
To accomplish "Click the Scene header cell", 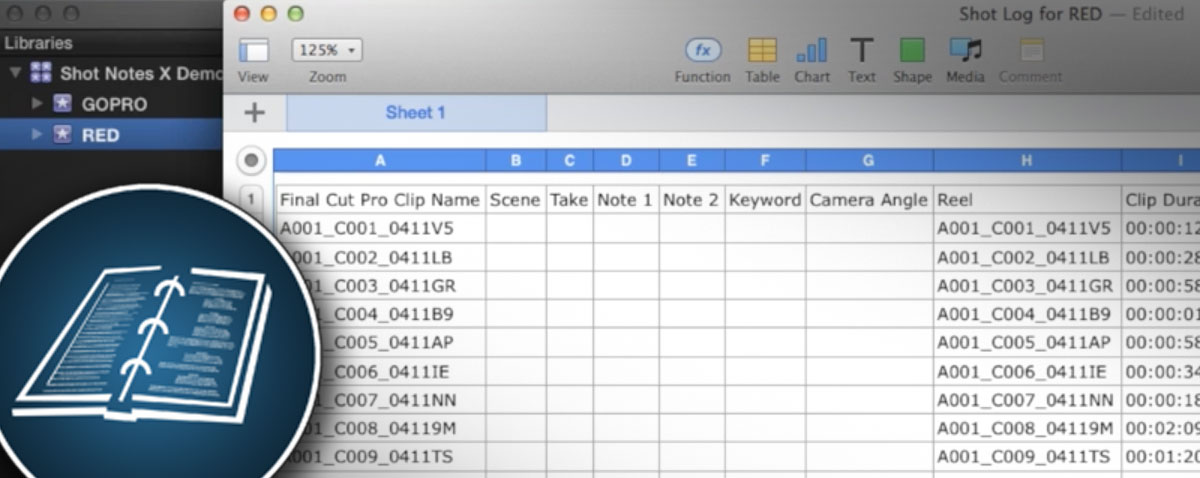I will 516,200.
